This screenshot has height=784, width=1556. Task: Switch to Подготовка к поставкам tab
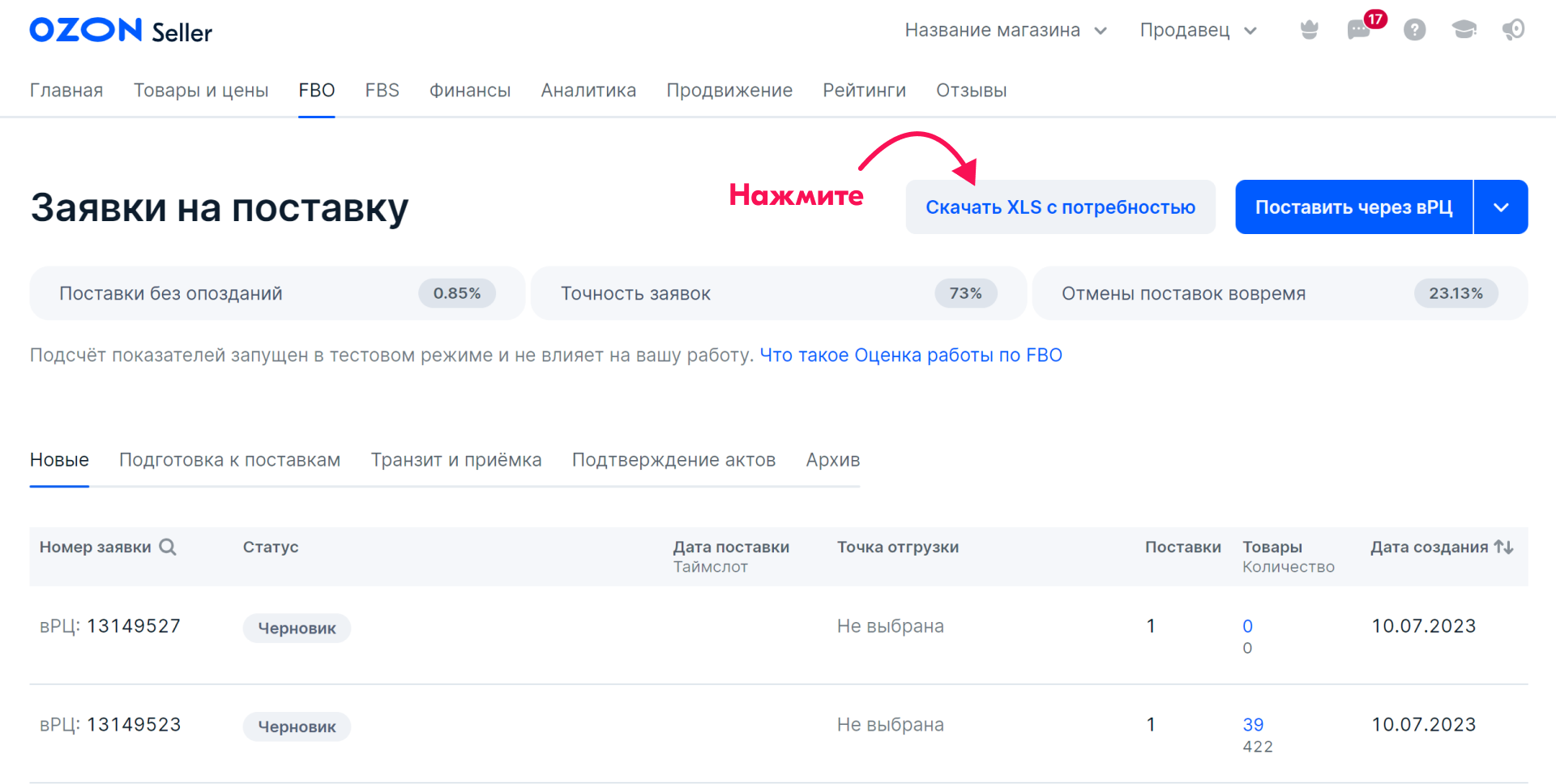[x=230, y=460]
